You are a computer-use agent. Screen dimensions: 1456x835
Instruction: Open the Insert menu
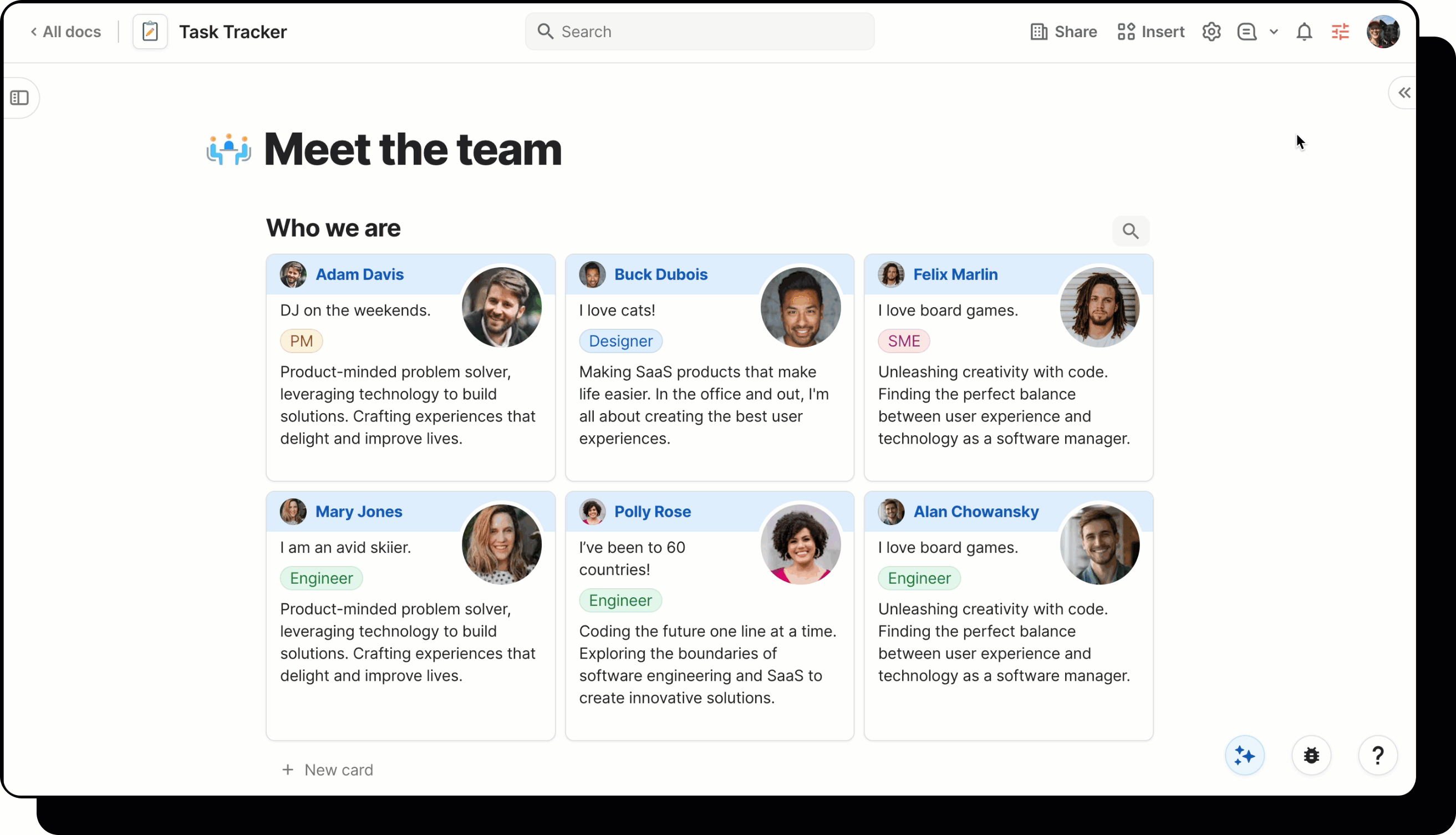1151,32
